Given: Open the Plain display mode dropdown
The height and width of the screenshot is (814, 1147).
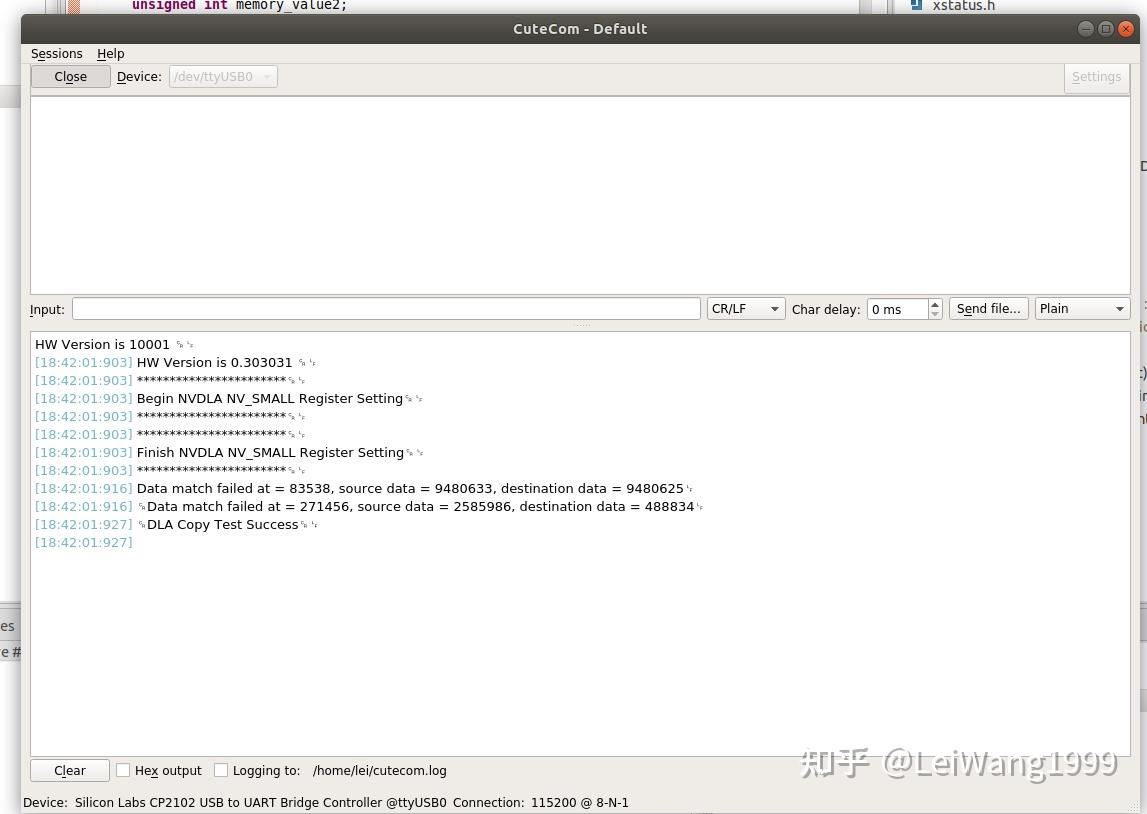Looking at the screenshot, I should pos(1081,308).
